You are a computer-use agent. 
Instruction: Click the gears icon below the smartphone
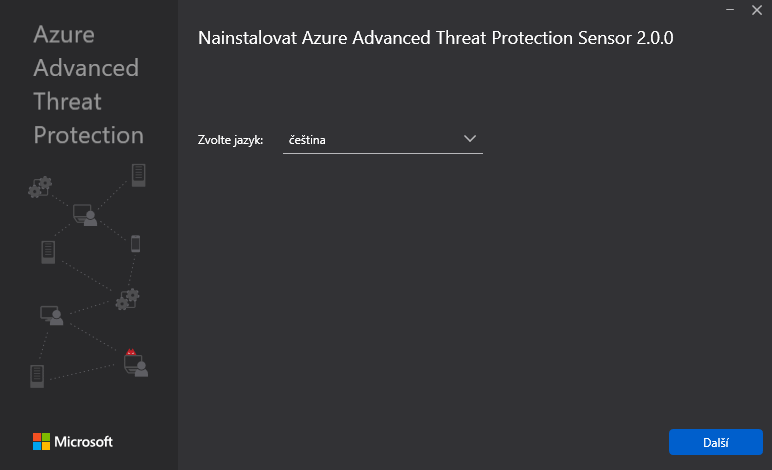click(127, 299)
